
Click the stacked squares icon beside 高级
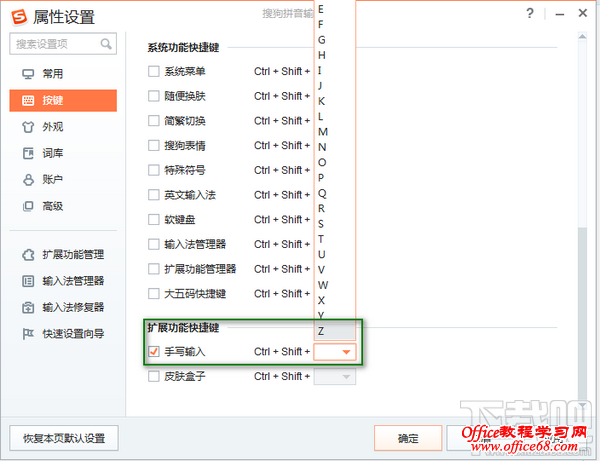pos(28,206)
